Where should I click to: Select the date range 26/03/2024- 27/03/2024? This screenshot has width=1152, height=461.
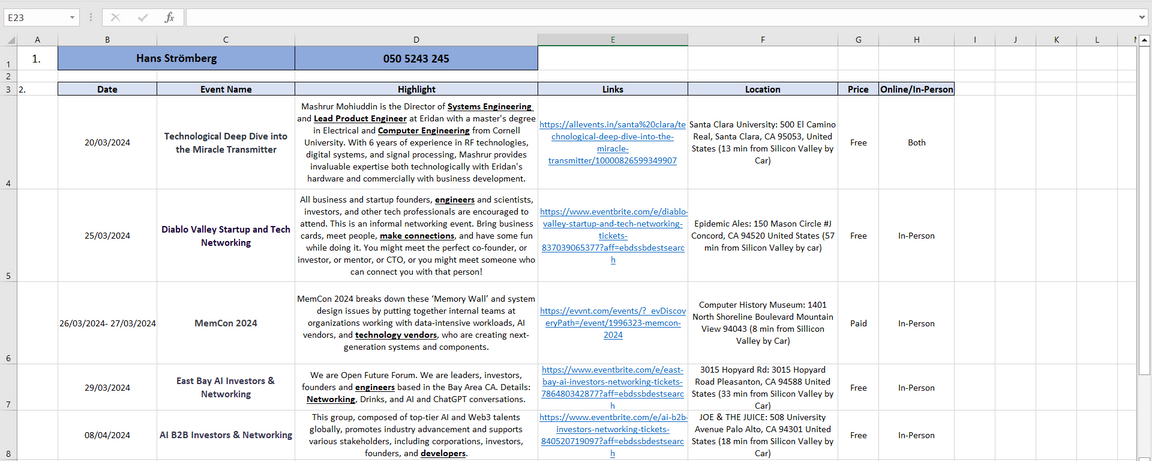(x=107, y=323)
